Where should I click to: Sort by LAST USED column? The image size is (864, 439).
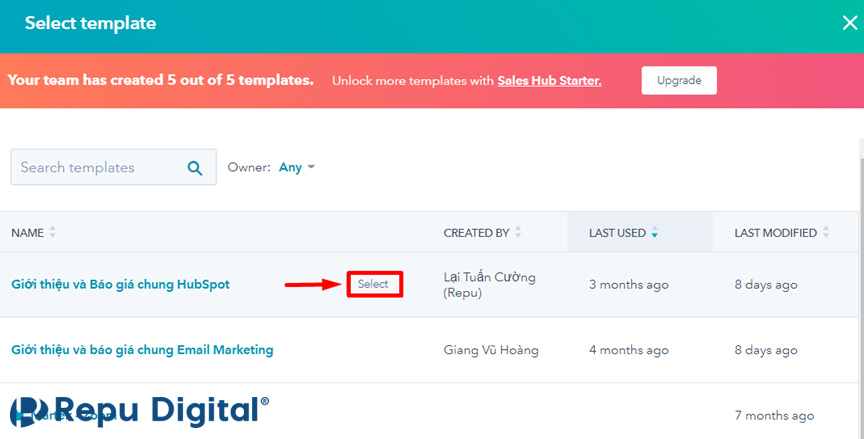623,232
